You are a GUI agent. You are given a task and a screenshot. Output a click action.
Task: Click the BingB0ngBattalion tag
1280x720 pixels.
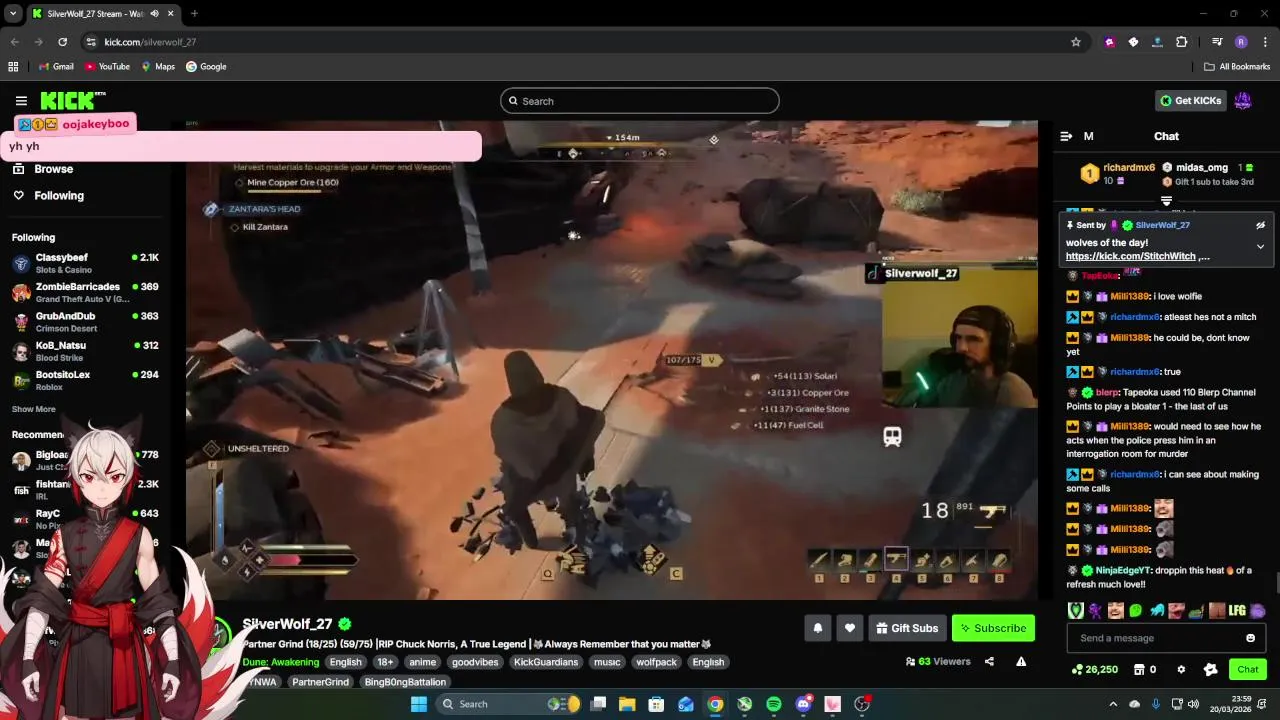pos(405,682)
